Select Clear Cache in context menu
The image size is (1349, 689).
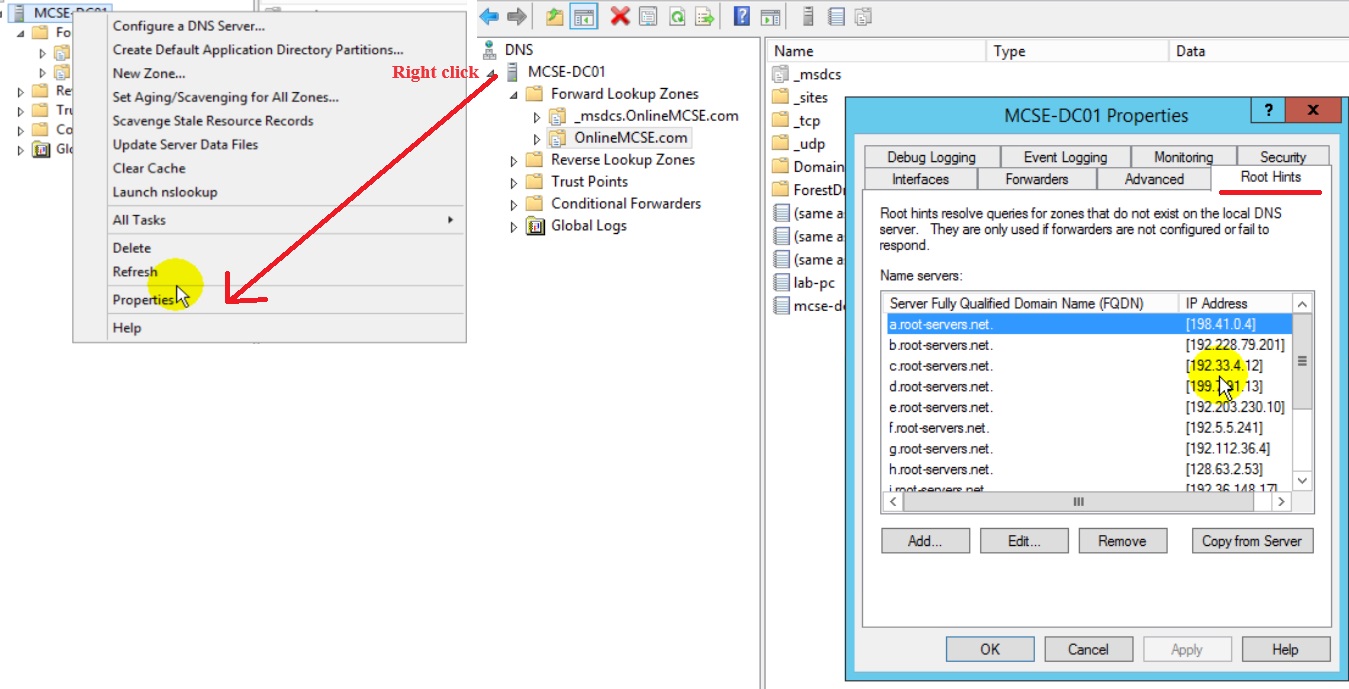click(x=149, y=168)
